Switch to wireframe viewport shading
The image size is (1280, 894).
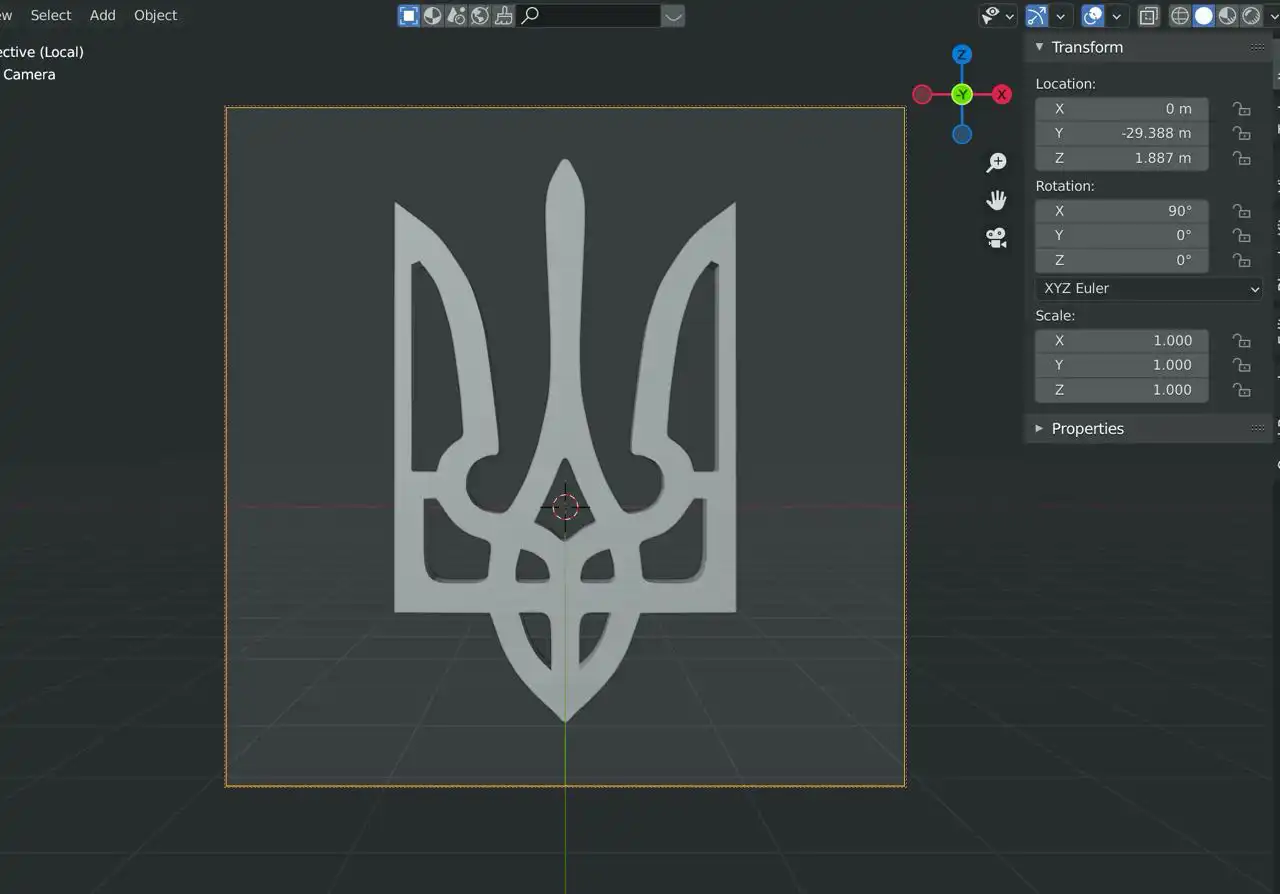[x=1180, y=16]
